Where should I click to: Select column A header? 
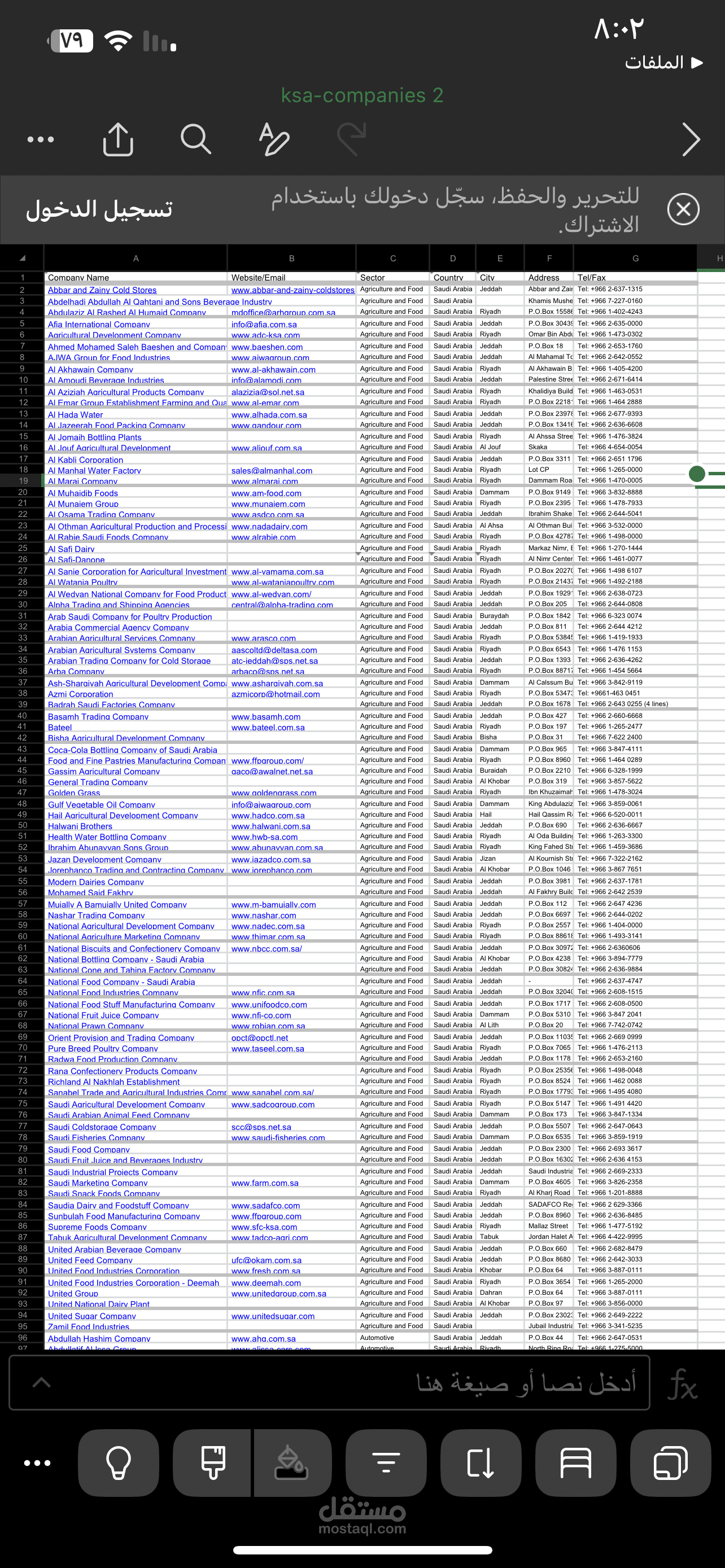tap(136, 258)
